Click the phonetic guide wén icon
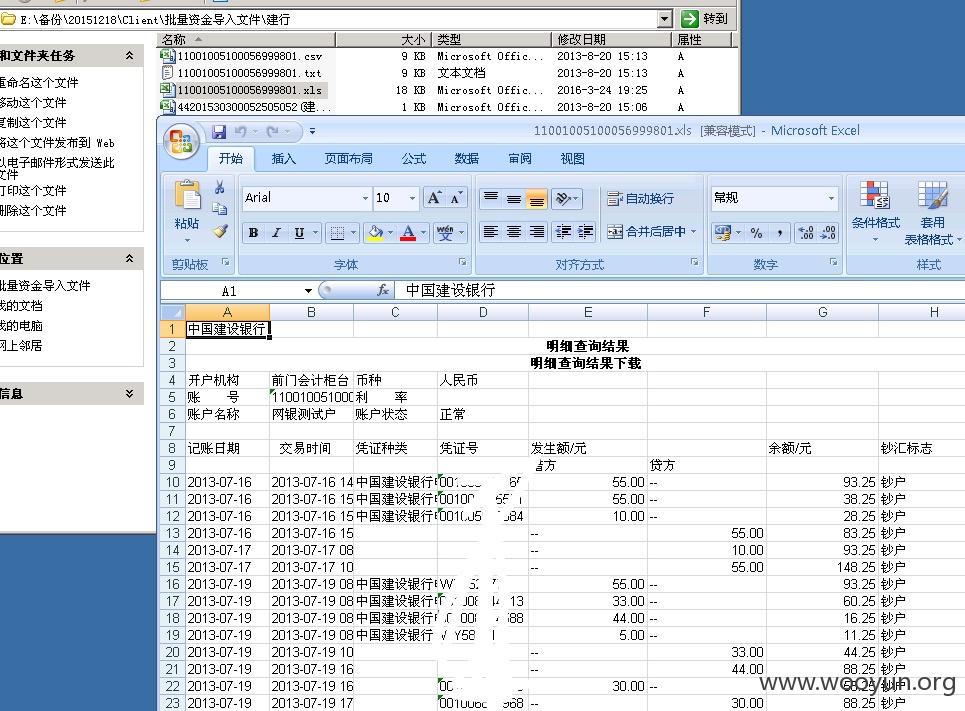965x711 pixels. [445, 233]
